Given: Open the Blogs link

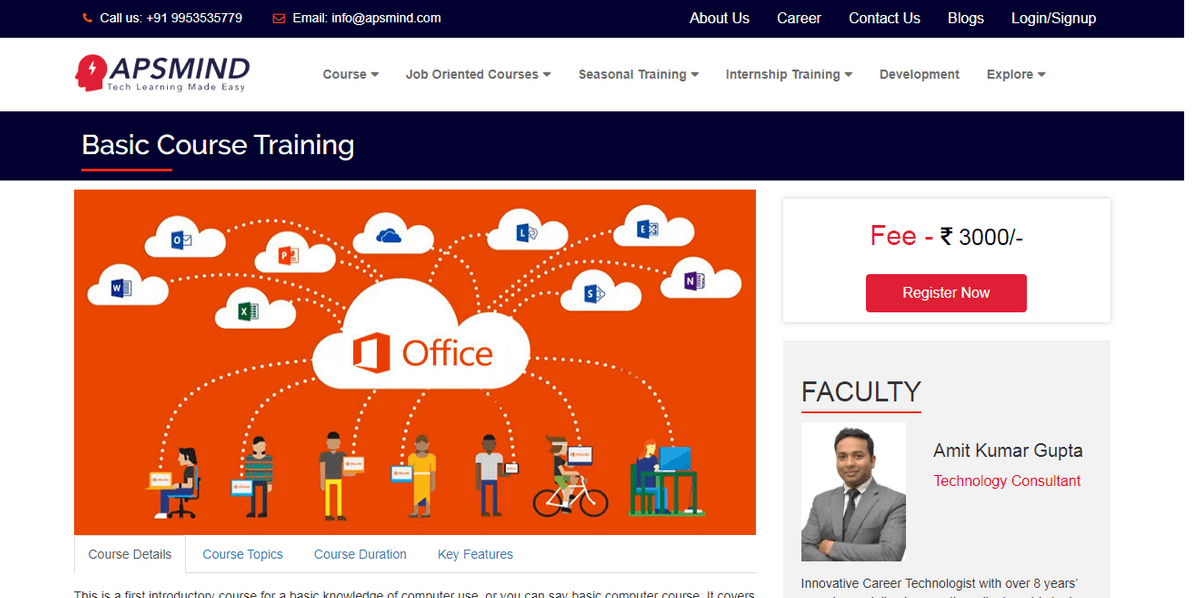Looking at the screenshot, I should 966,18.
